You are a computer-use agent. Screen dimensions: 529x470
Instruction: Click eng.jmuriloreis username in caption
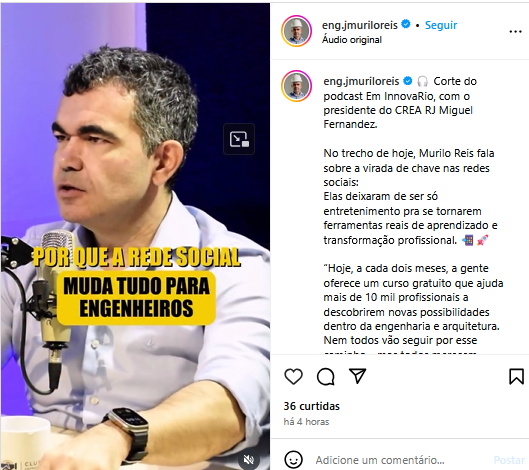click(x=361, y=81)
